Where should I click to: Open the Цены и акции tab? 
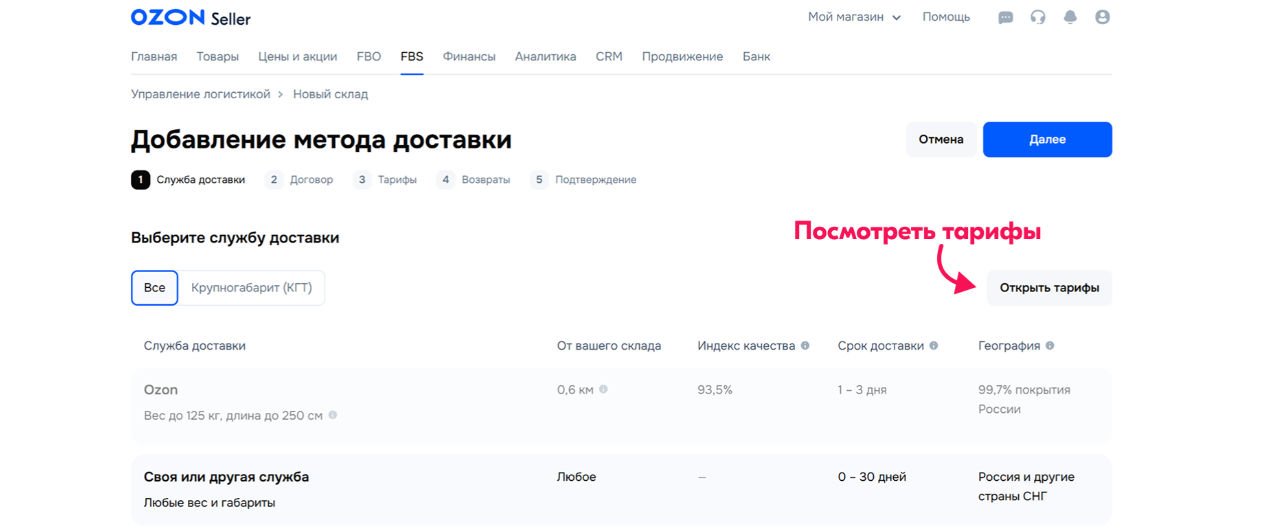pyautogui.click(x=297, y=57)
